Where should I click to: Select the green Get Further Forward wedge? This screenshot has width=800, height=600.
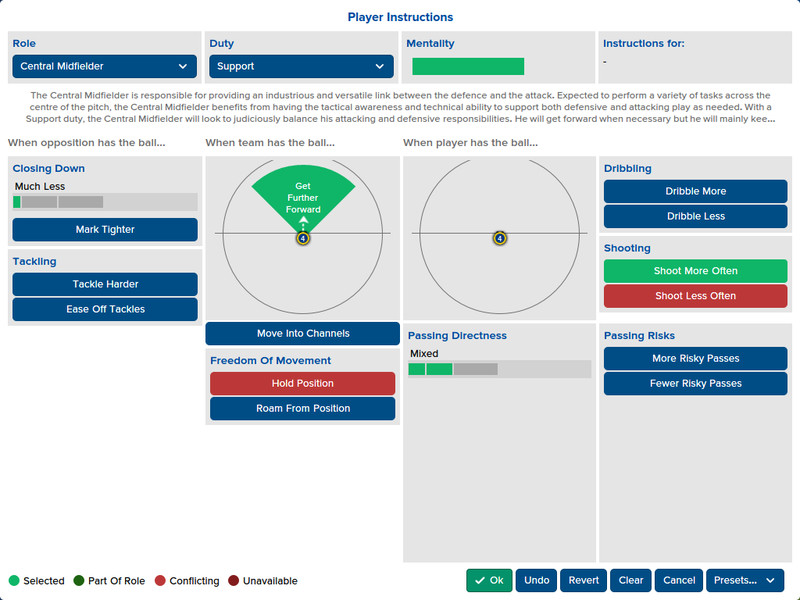click(x=303, y=198)
